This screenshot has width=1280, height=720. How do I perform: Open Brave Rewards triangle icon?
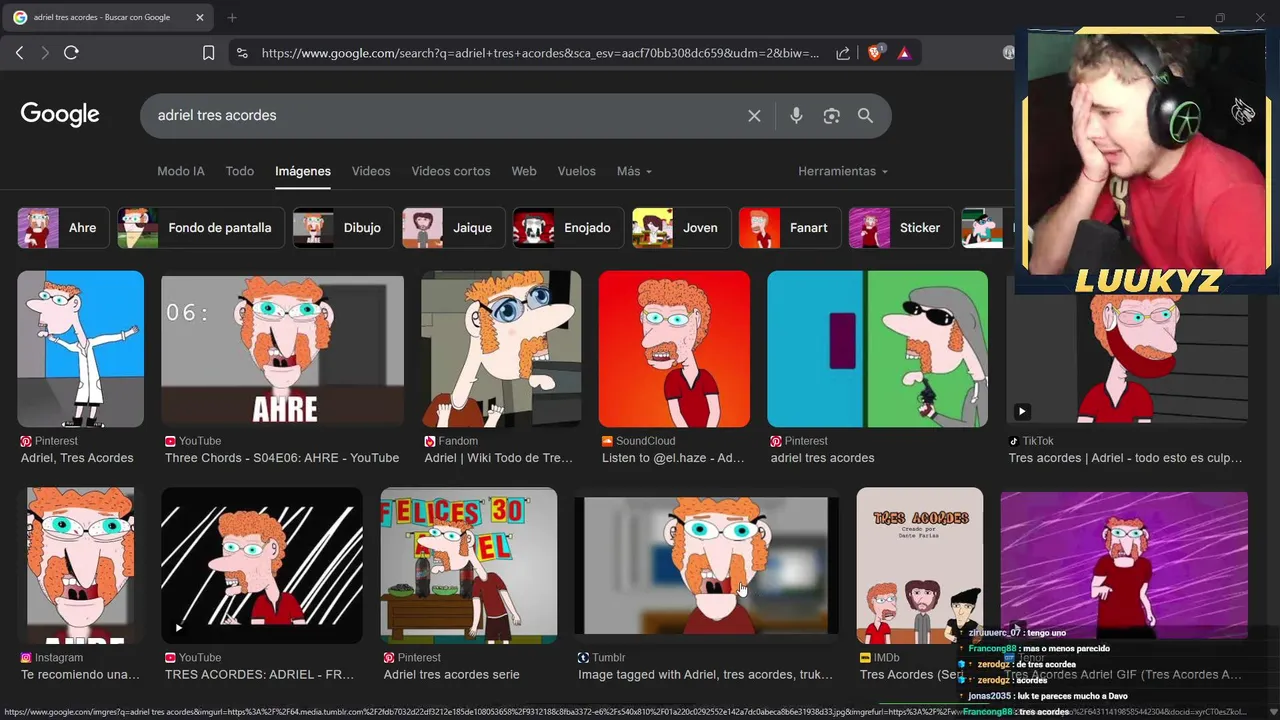(904, 53)
